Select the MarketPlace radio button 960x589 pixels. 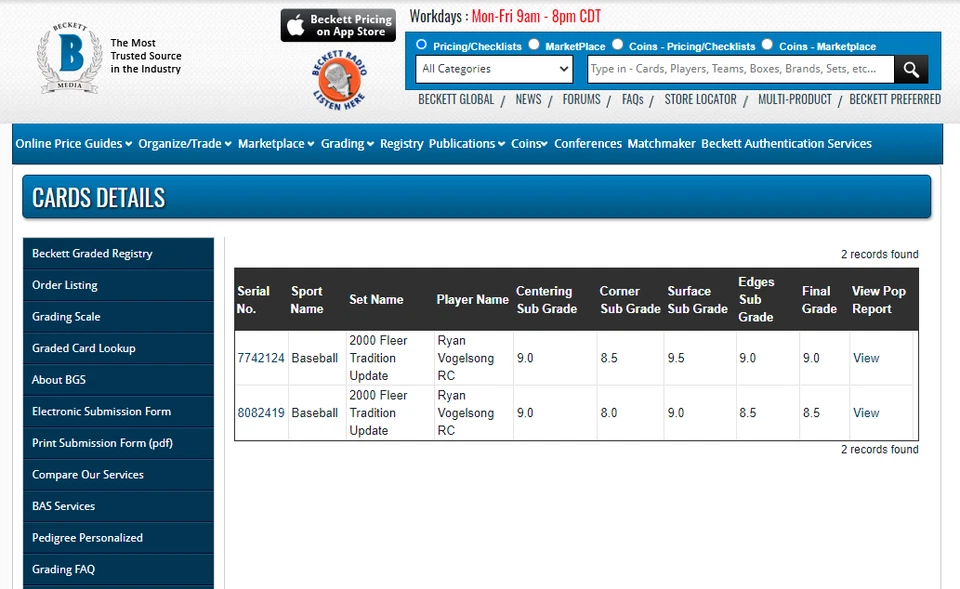(534, 45)
